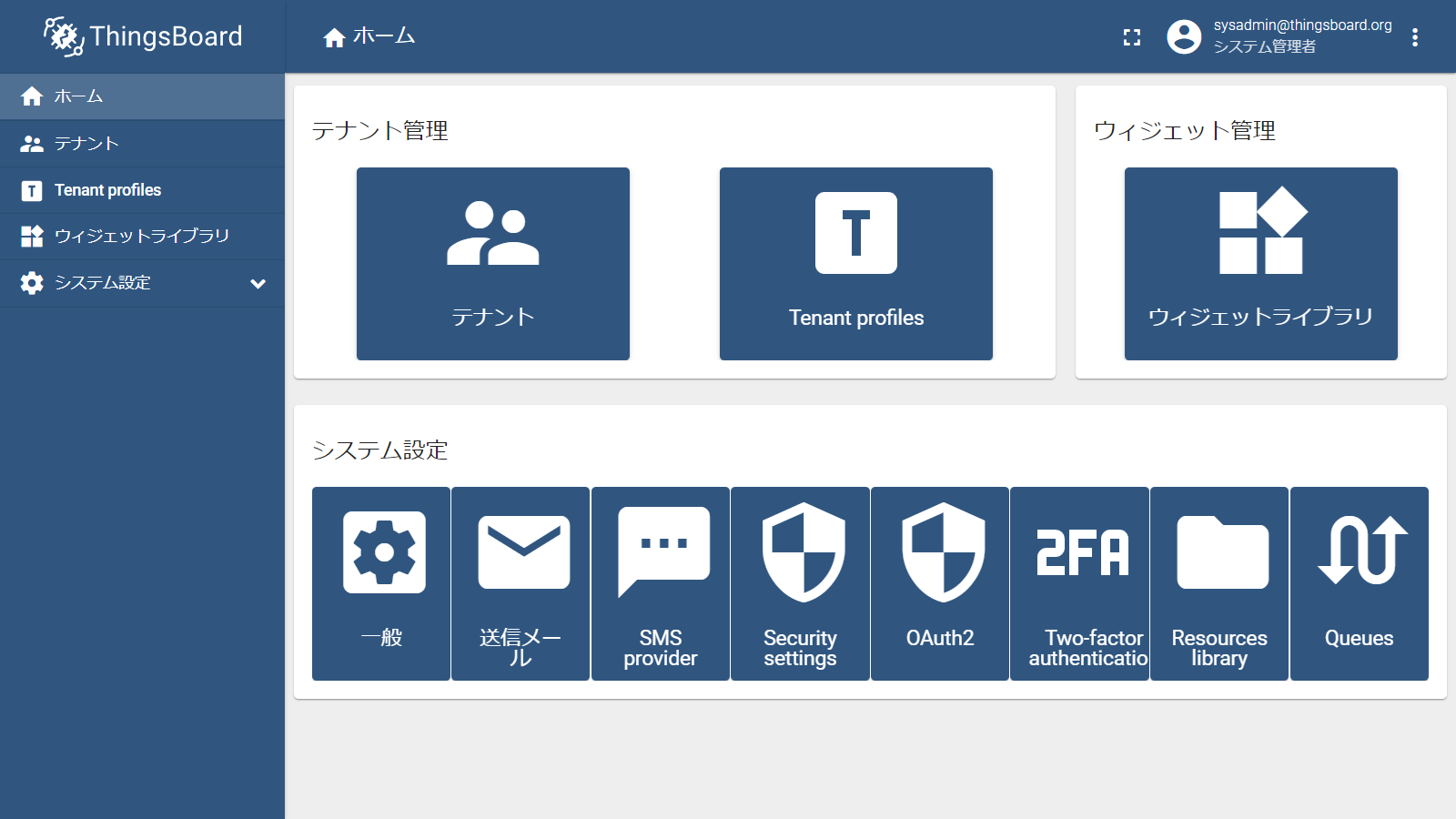Open the user account avatar icon
1456x819 pixels.
1184,37
